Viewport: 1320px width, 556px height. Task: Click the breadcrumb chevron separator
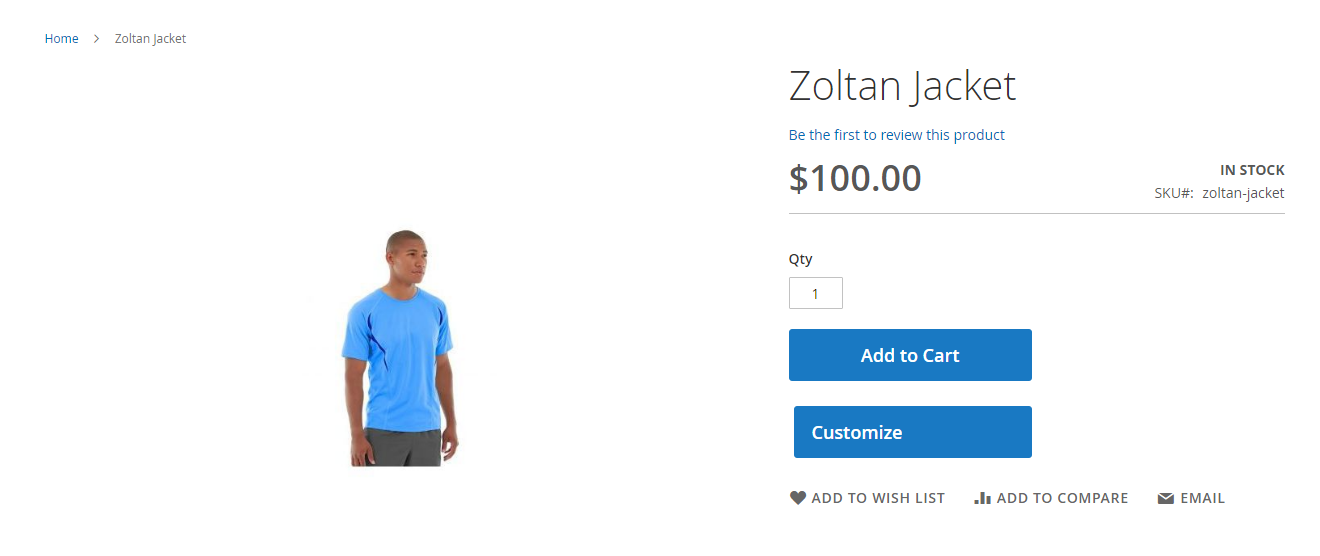click(x=97, y=39)
